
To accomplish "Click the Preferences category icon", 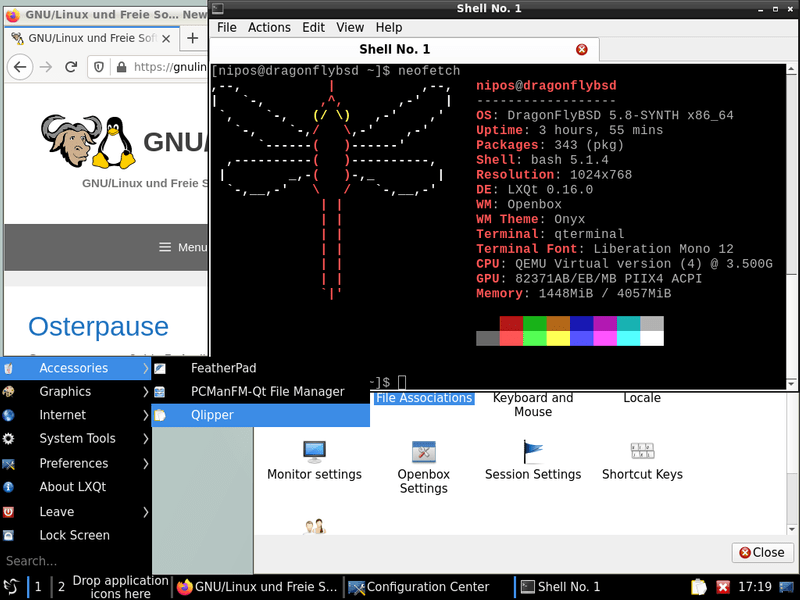I will tap(8, 463).
